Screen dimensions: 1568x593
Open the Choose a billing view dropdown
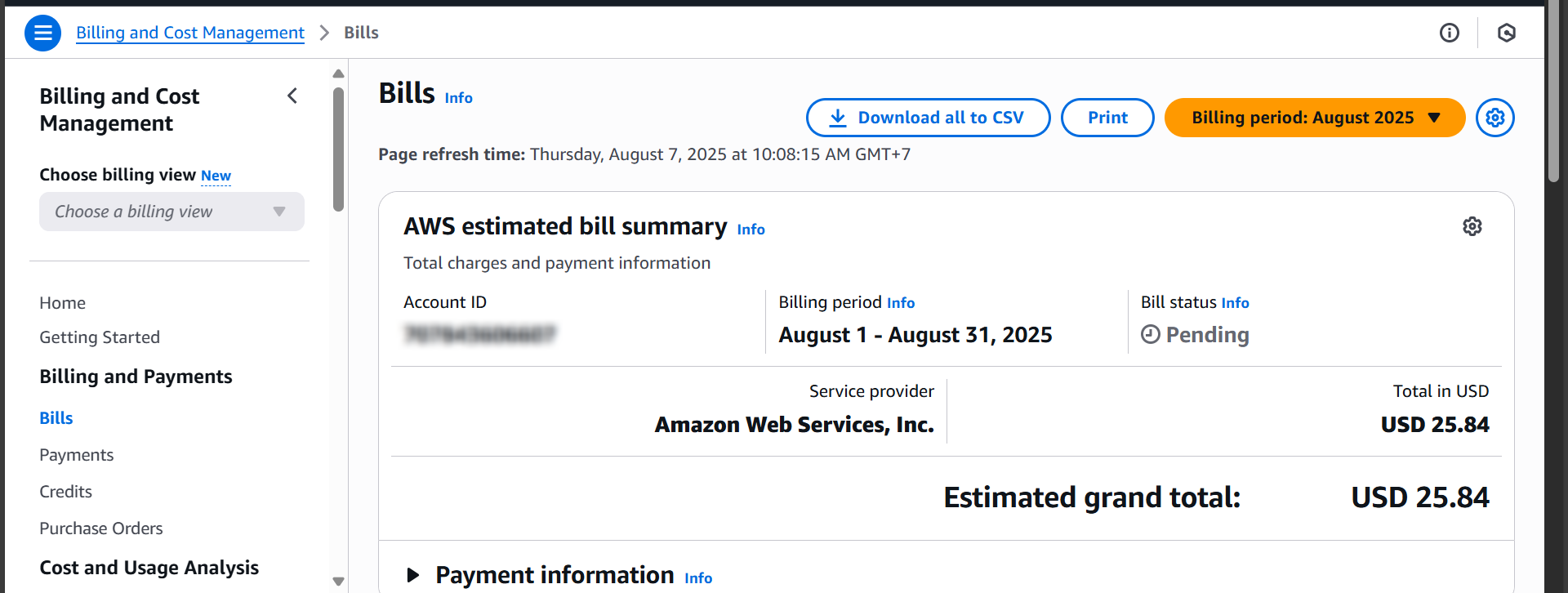coord(171,211)
